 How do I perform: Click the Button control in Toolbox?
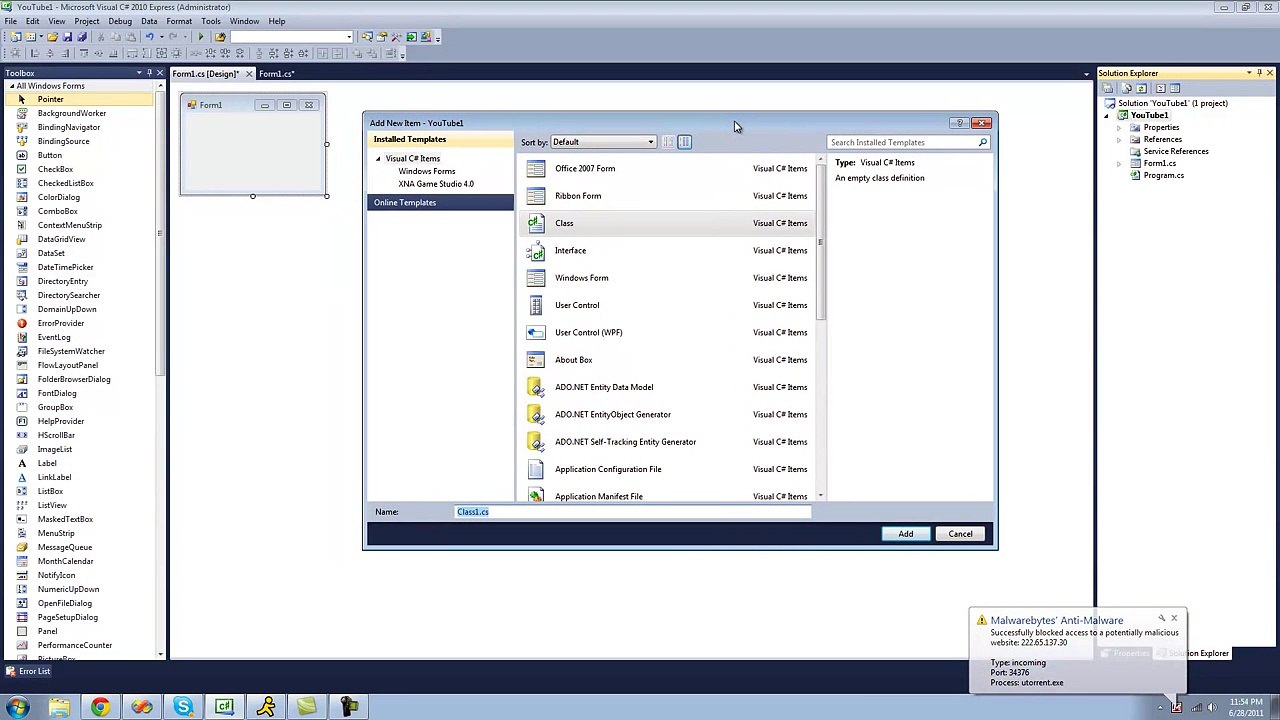(x=49, y=155)
